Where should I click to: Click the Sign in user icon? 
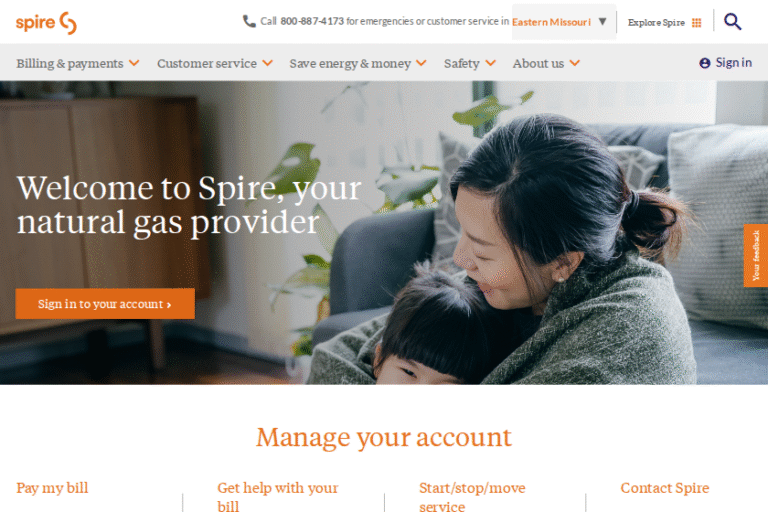(x=704, y=63)
